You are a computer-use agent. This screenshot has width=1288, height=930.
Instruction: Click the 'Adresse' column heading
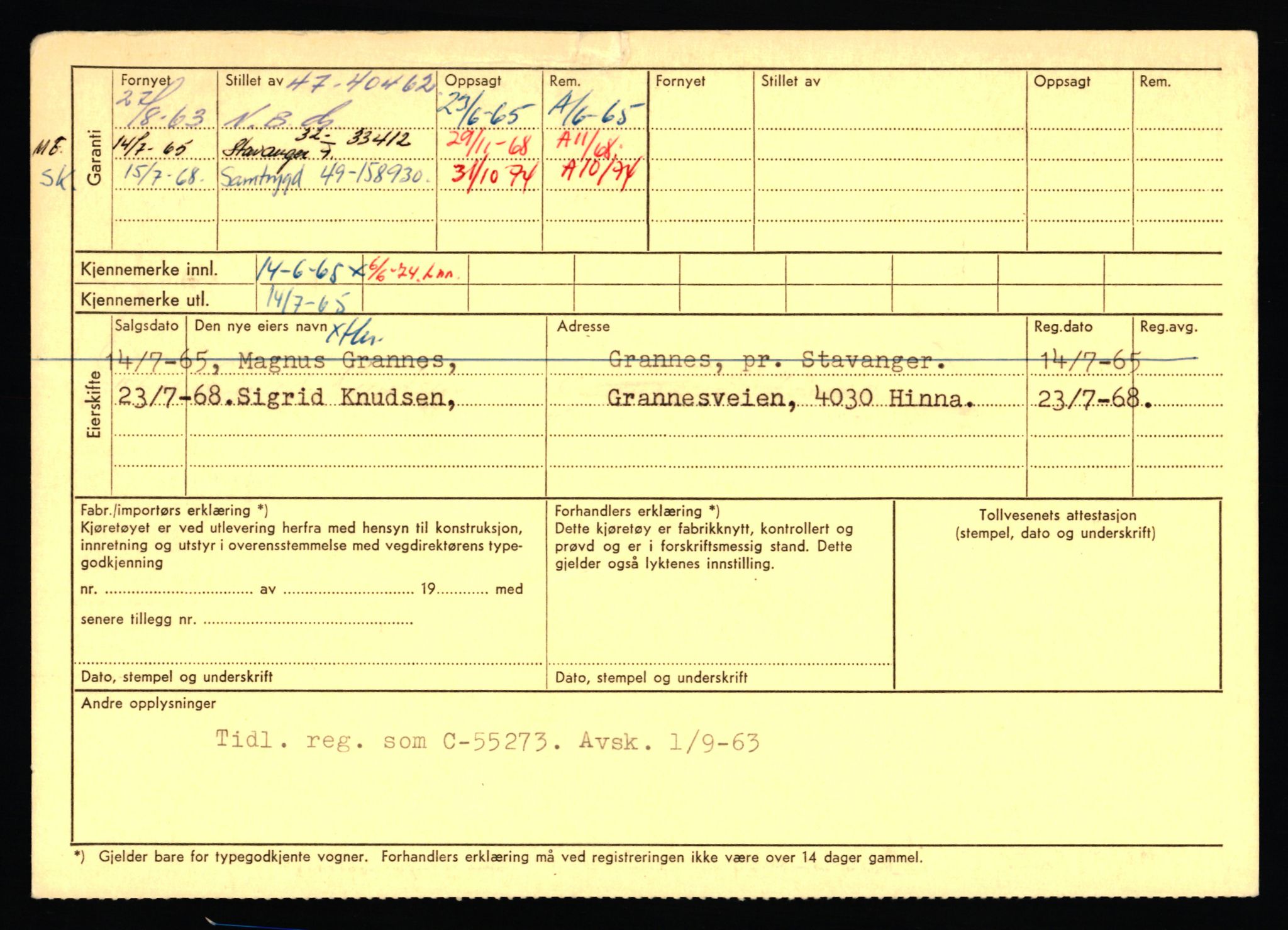pos(583,326)
